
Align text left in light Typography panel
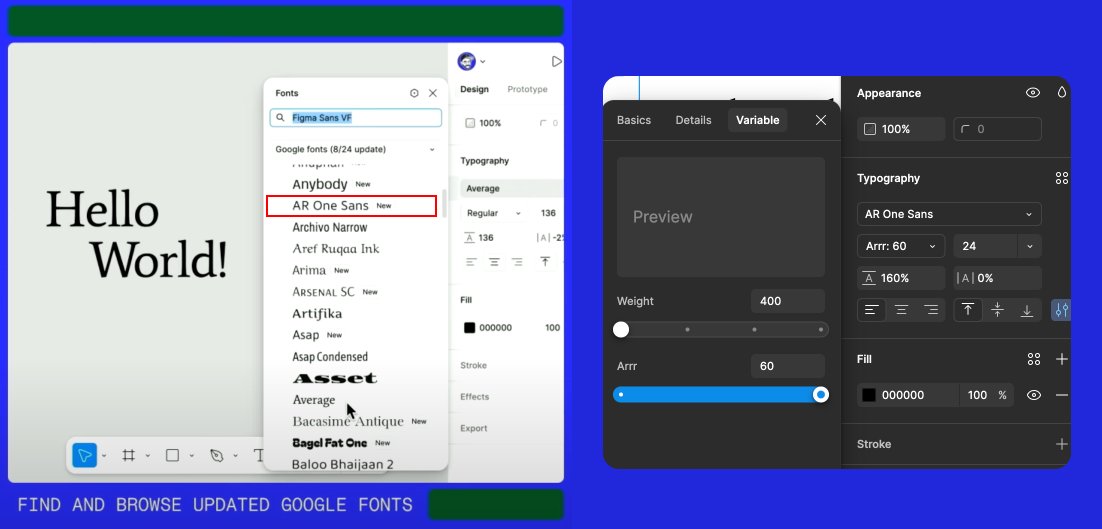472,261
